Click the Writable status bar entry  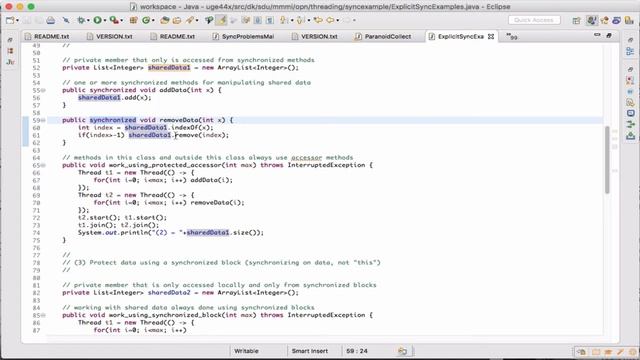[x=246, y=351]
